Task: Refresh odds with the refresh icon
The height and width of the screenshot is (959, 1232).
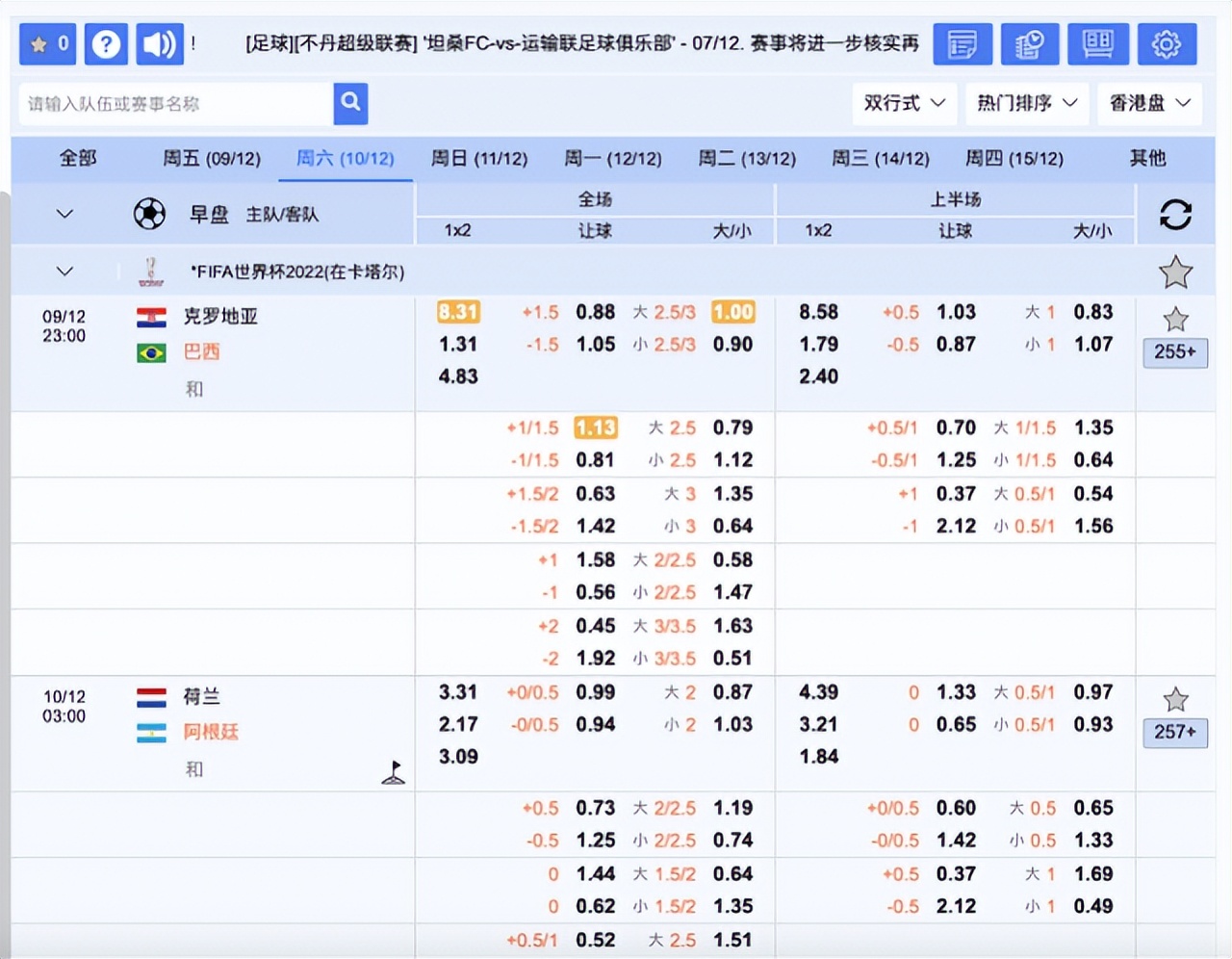Action: point(1176,214)
